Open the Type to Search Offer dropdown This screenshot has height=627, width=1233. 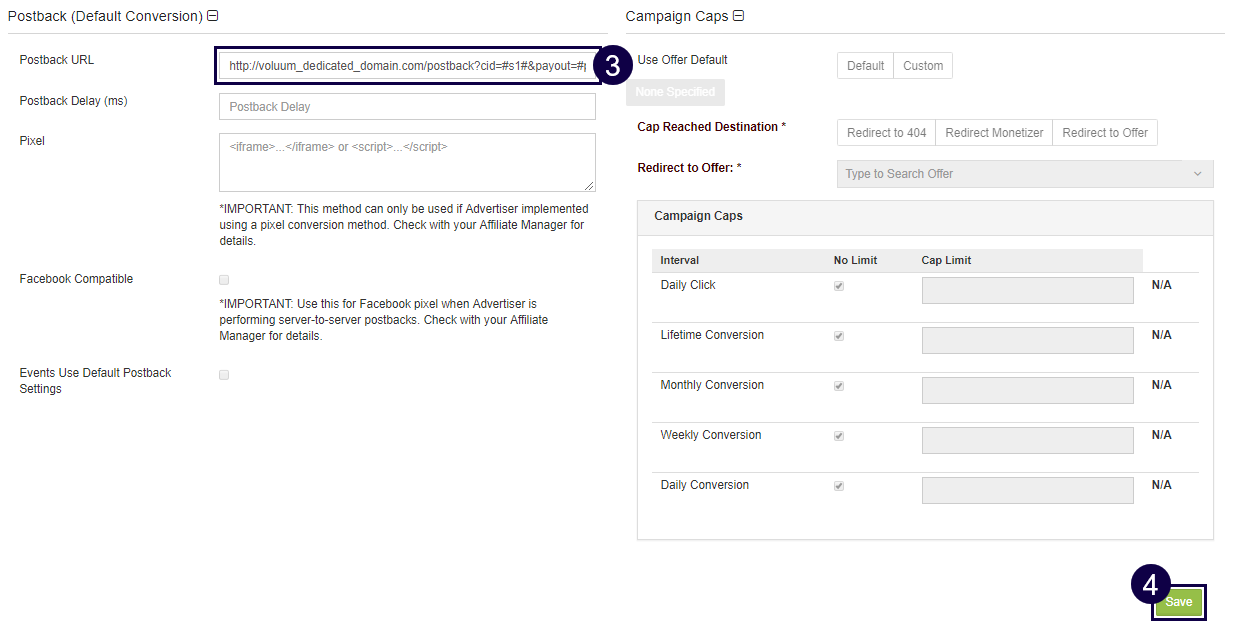click(x=1024, y=174)
